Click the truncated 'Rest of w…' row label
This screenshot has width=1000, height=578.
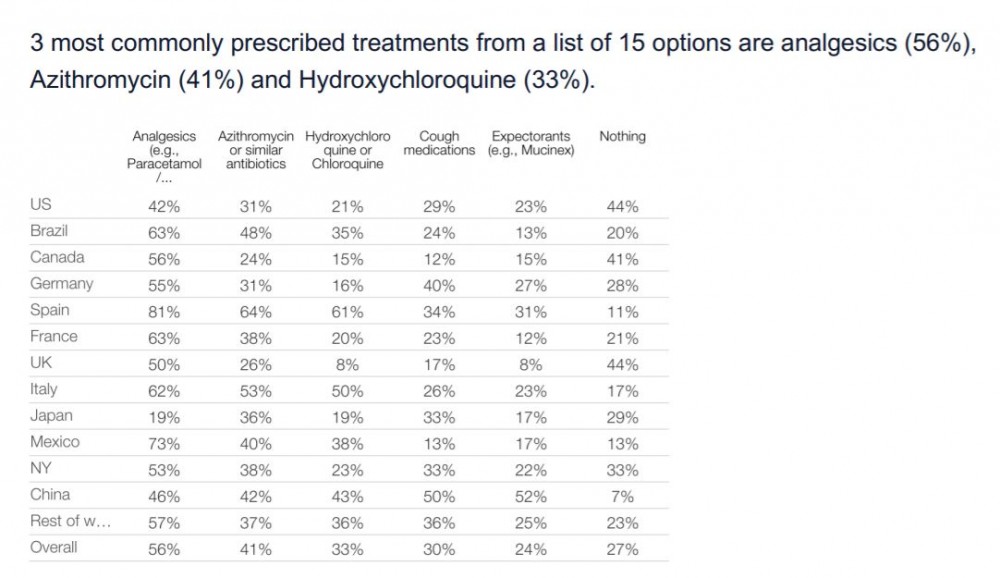(69, 521)
